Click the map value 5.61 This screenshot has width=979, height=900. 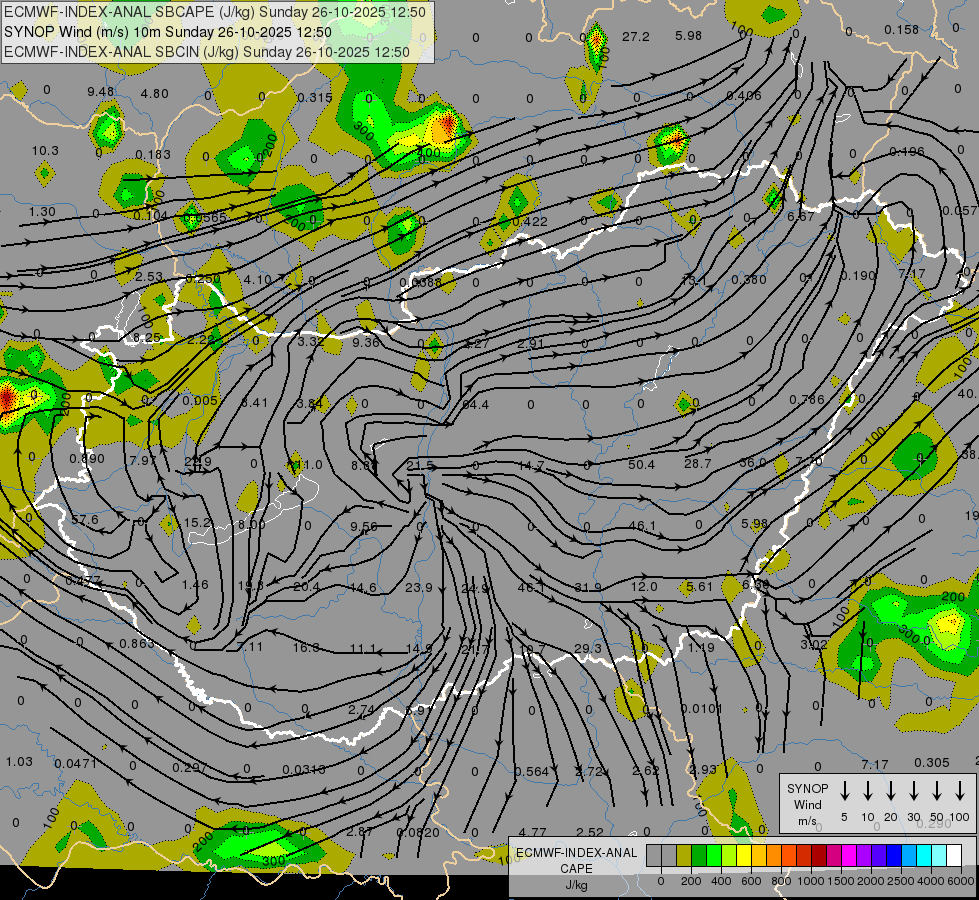pos(699,586)
